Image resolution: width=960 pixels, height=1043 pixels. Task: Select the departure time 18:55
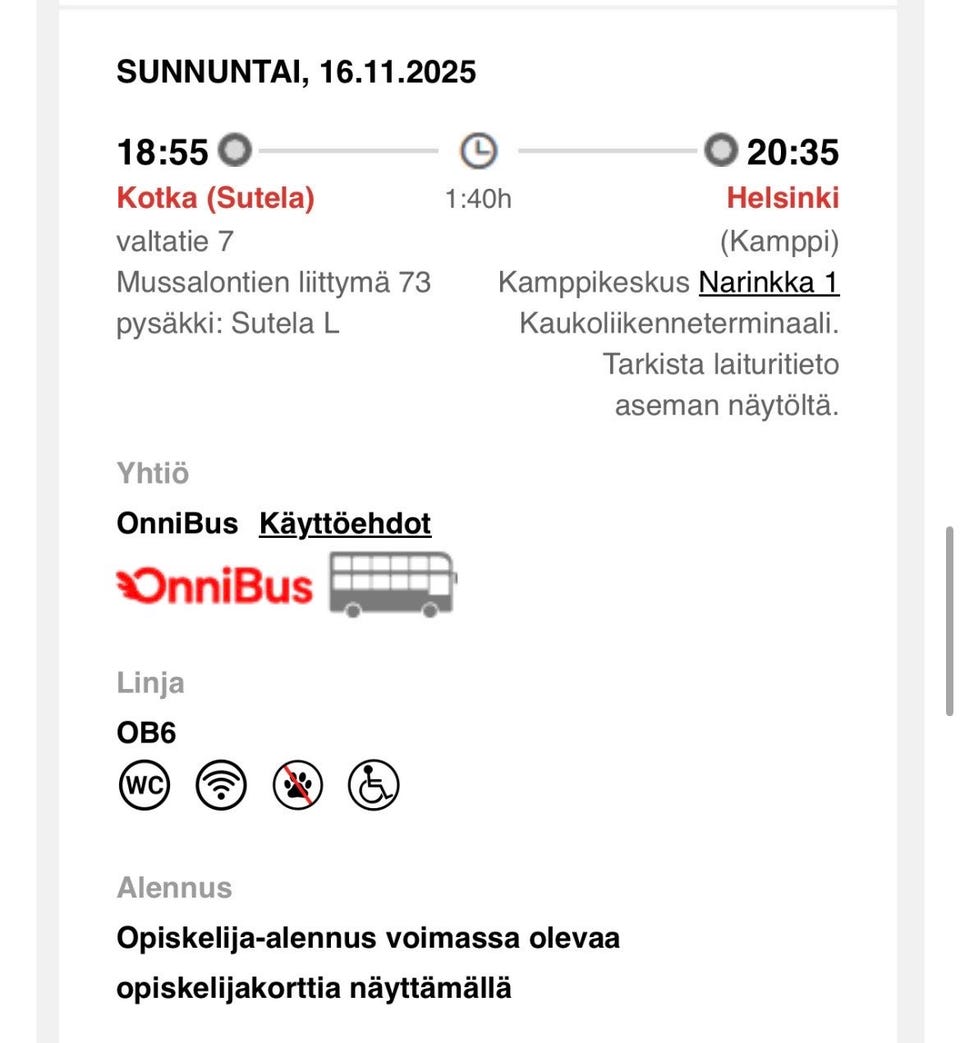point(161,151)
